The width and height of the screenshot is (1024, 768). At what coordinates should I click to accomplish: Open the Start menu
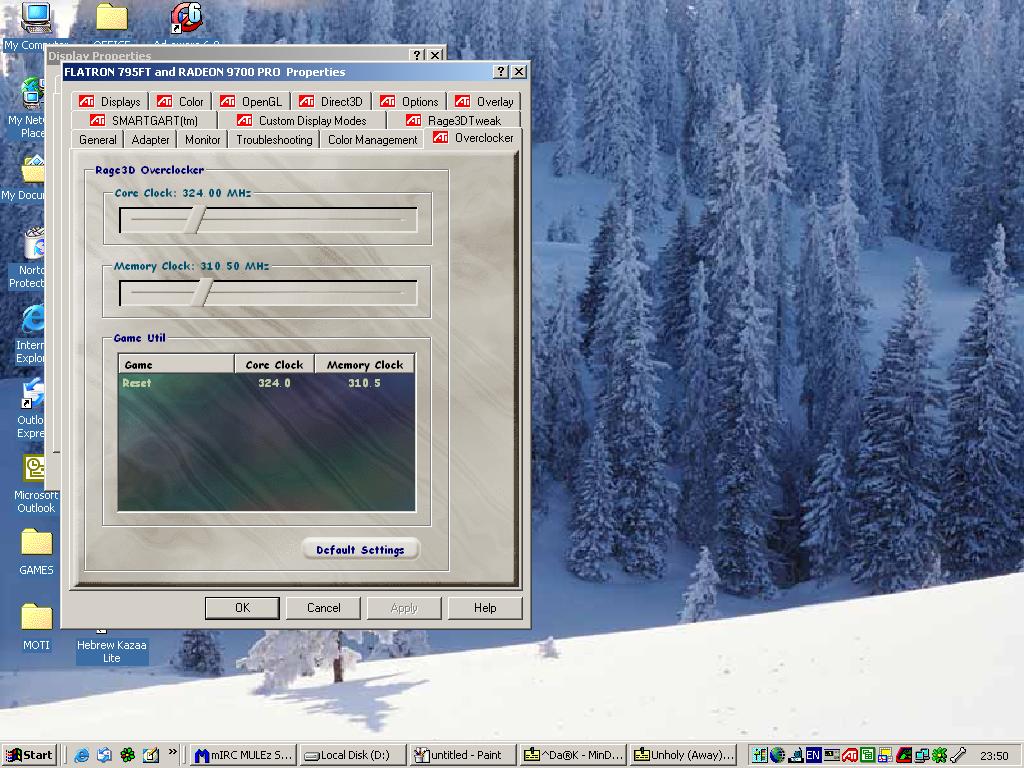pos(30,755)
